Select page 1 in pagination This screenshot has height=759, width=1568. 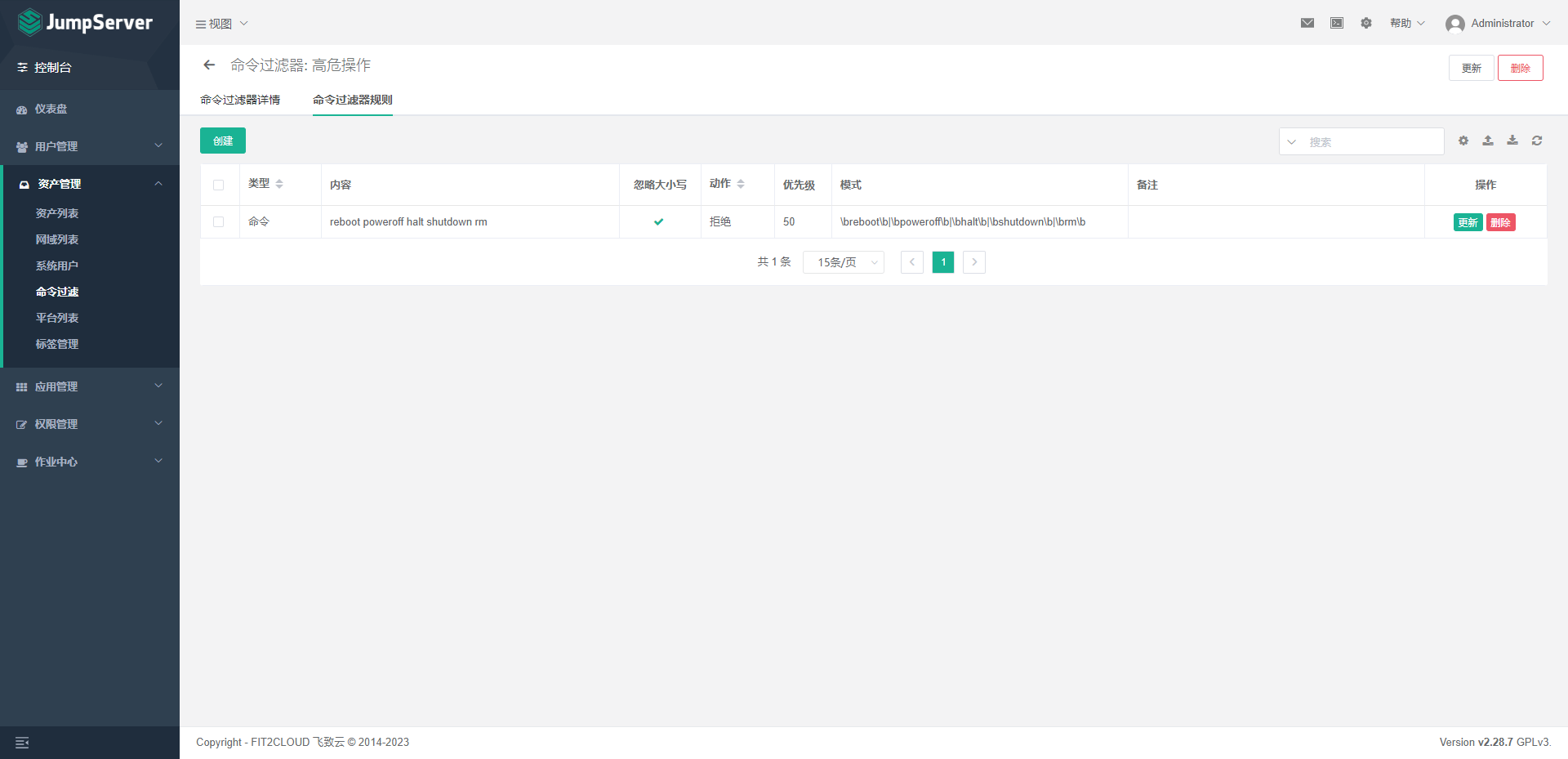[943, 262]
